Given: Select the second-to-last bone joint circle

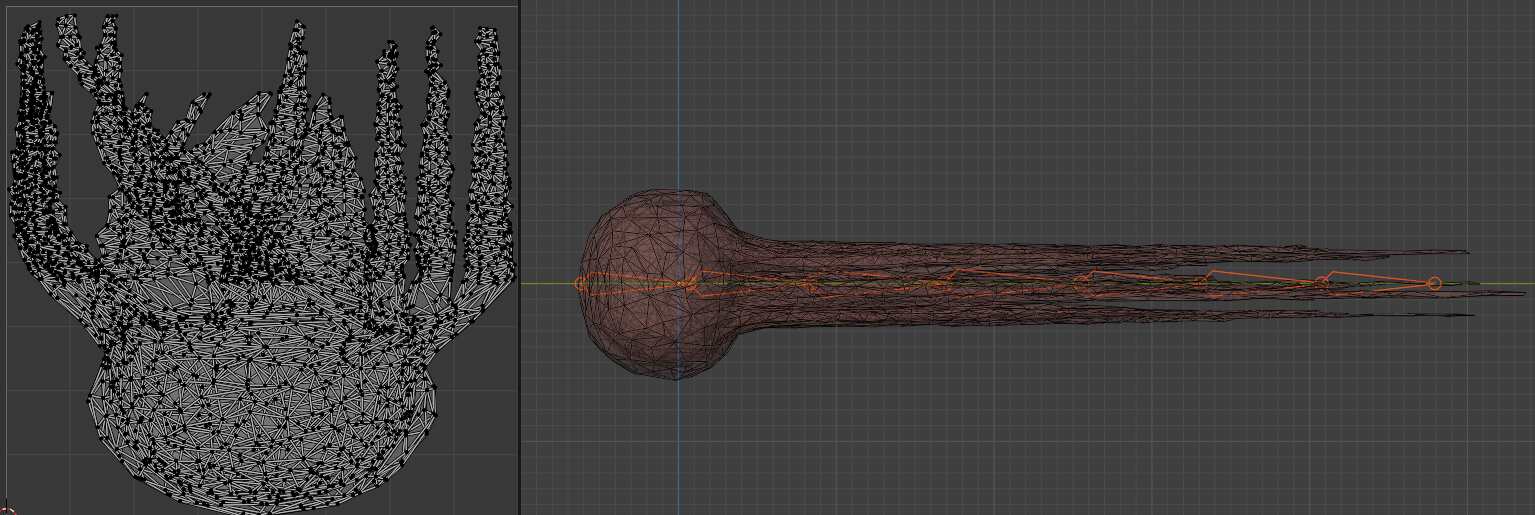Looking at the screenshot, I should pyautogui.click(x=1321, y=283).
